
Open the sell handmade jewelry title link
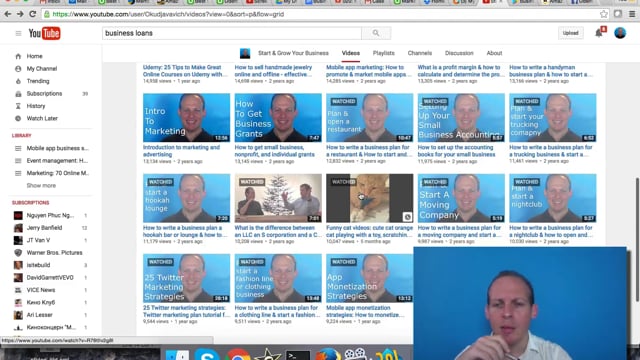tap(274, 71)
